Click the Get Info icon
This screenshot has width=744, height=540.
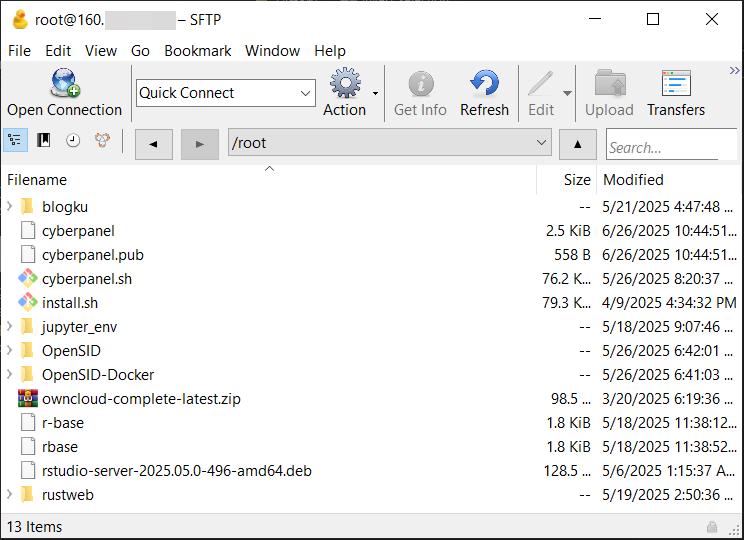[420, 84]
